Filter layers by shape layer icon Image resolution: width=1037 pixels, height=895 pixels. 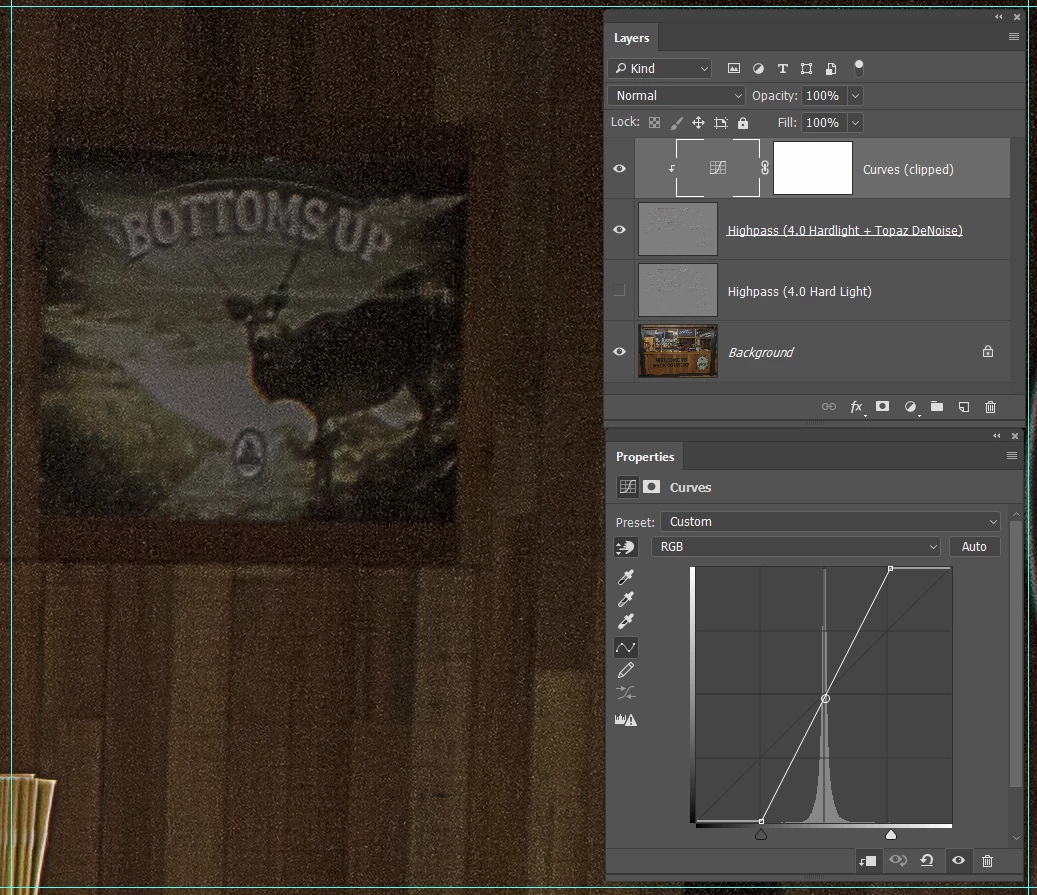[806, 68]
